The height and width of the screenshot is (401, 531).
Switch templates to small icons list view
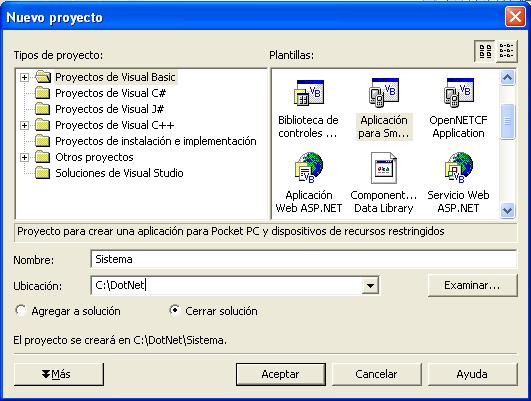click(x=506, y=51)
